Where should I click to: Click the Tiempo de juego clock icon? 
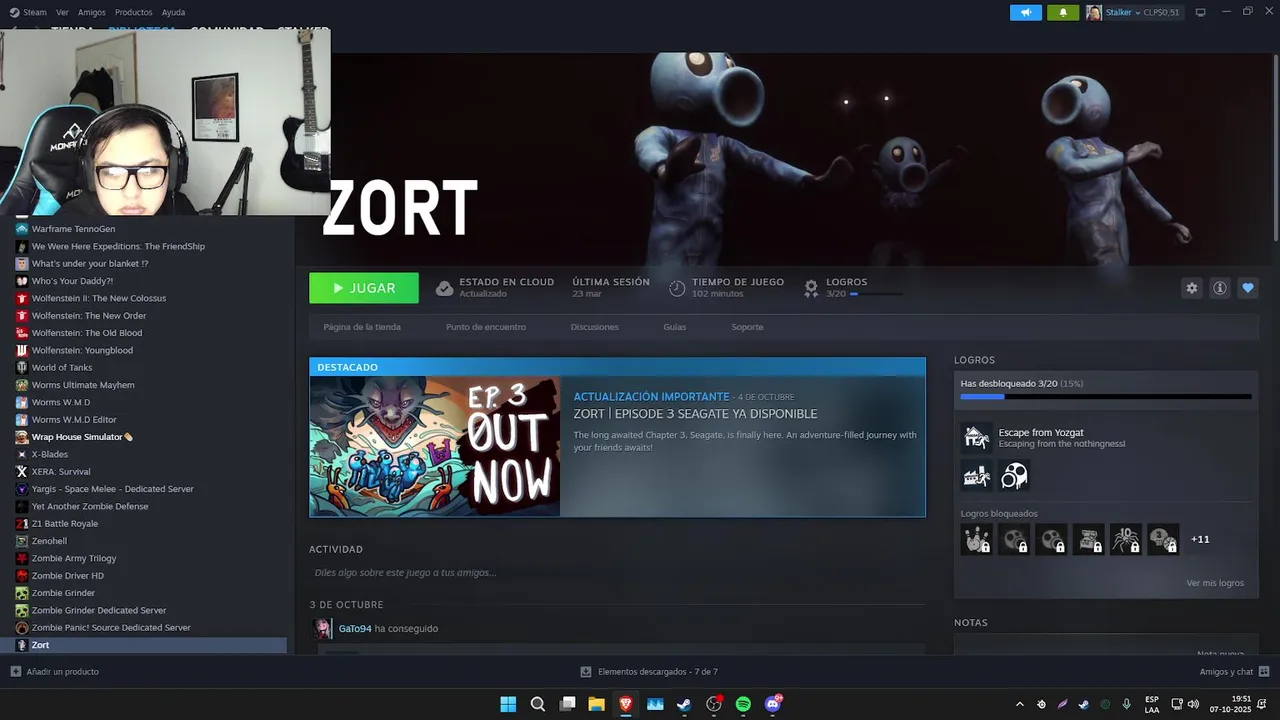tap(677, 288)
